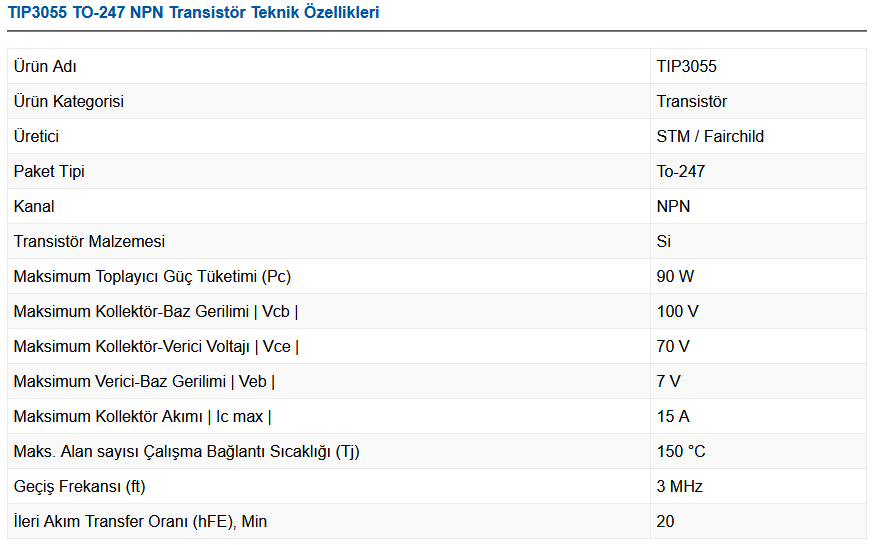Click the TIP3055 product name value
This screenshot has width=876, height=545.
point(686,67)
